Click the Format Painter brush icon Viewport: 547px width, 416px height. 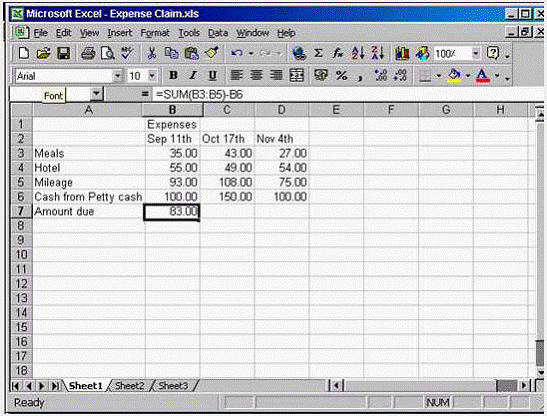(212, 53)
